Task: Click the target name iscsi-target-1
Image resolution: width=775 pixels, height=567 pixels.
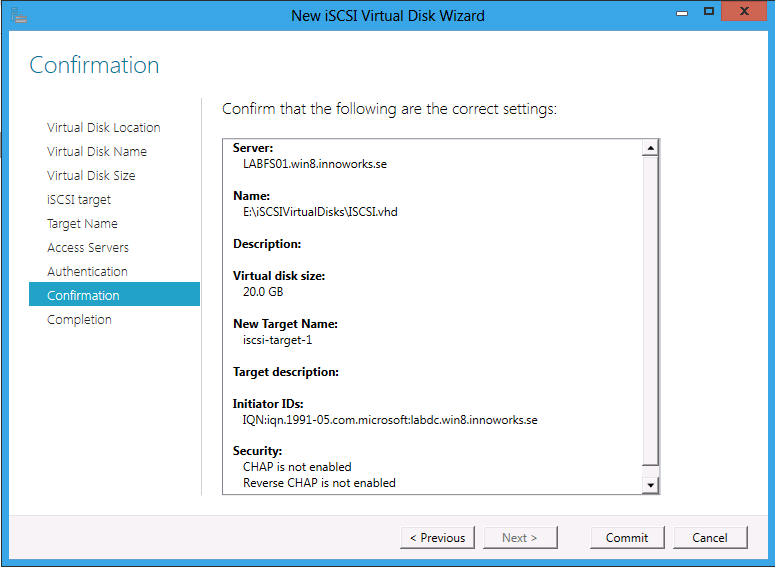Action: 277,340
